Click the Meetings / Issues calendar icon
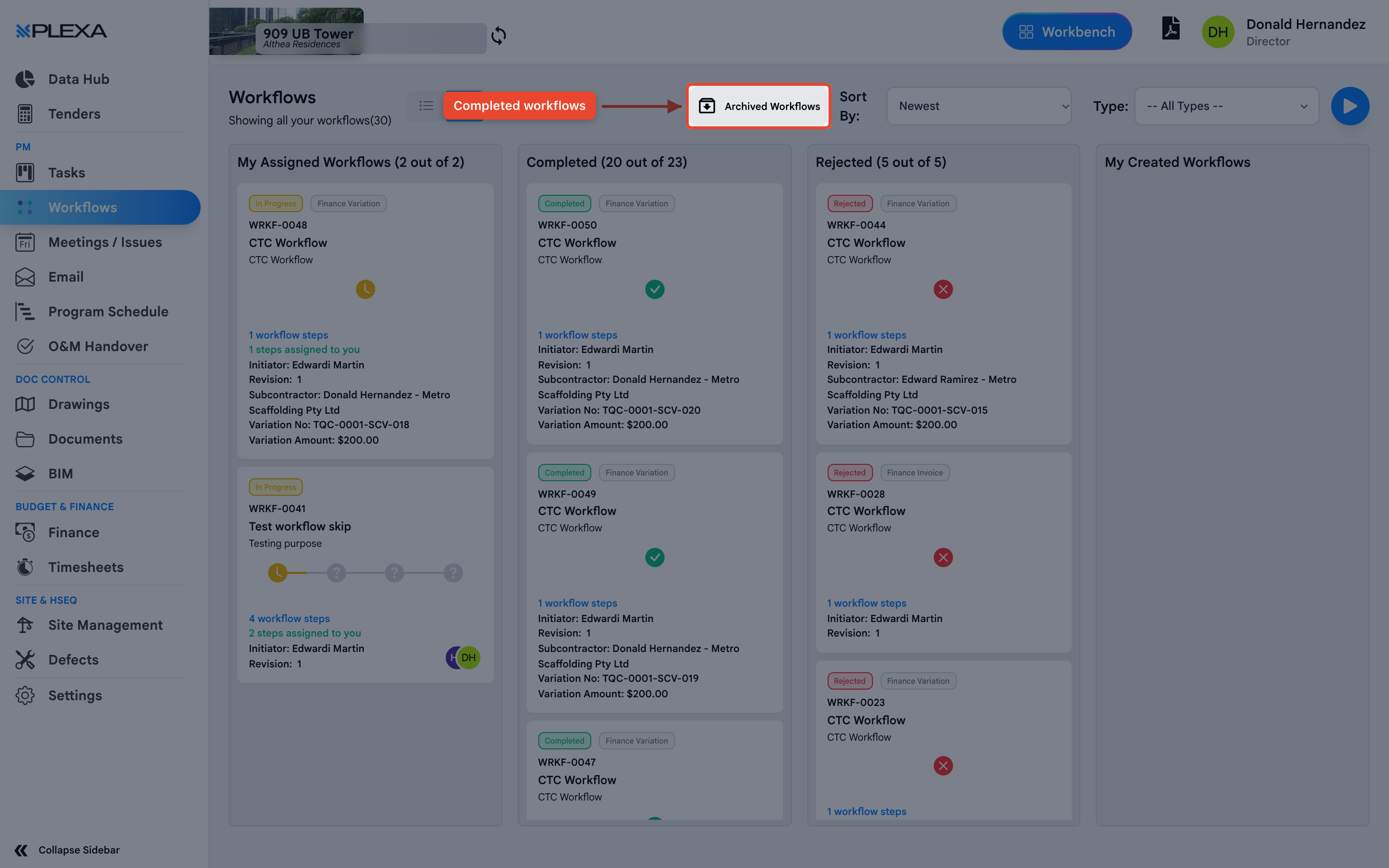 pyautogui.click(x=25, y=242)
